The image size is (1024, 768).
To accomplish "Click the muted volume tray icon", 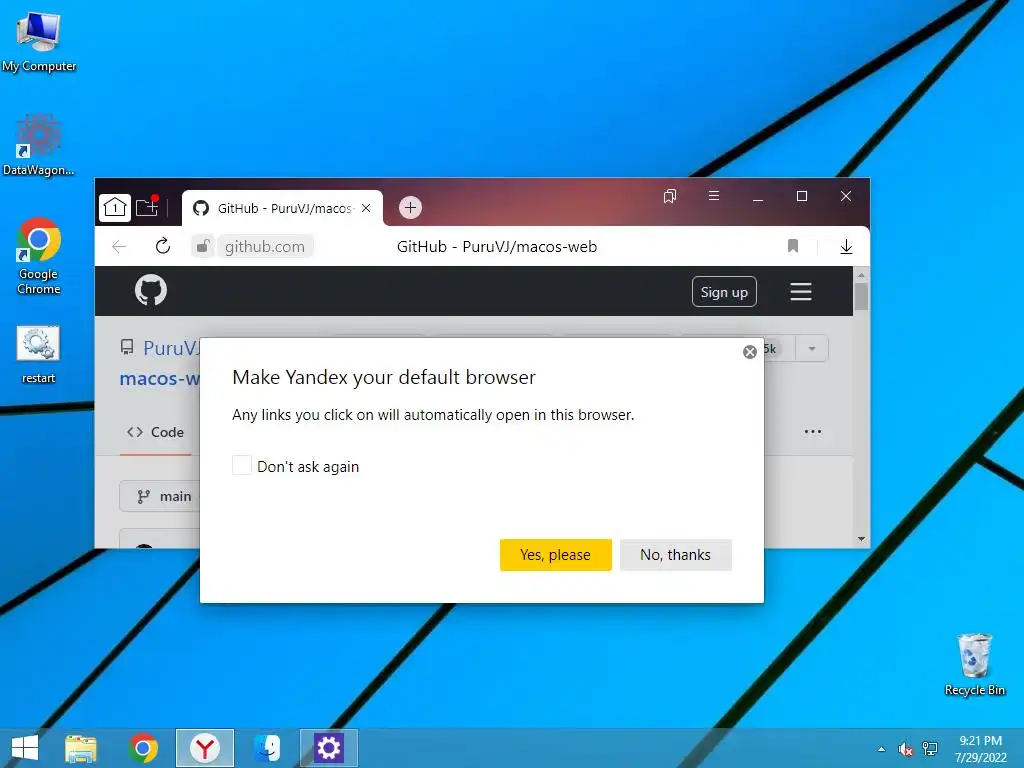I will (905, 749).
